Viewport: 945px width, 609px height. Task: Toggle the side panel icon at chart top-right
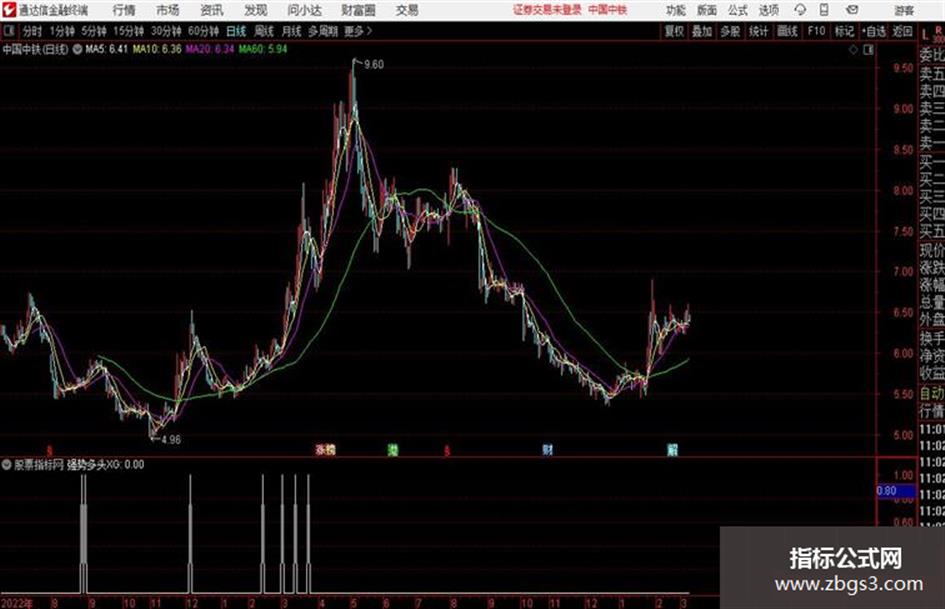pos(868,50)
